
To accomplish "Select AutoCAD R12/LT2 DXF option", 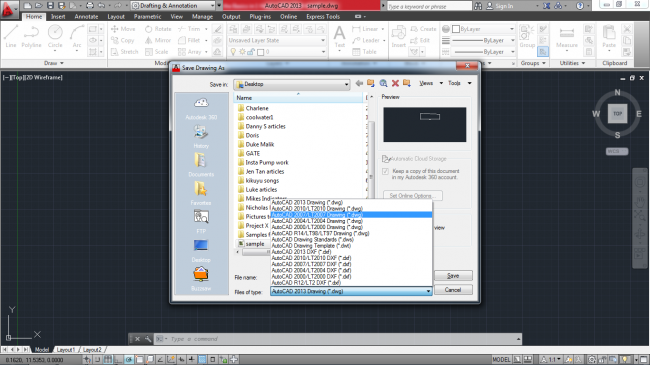I will [351, 282].
